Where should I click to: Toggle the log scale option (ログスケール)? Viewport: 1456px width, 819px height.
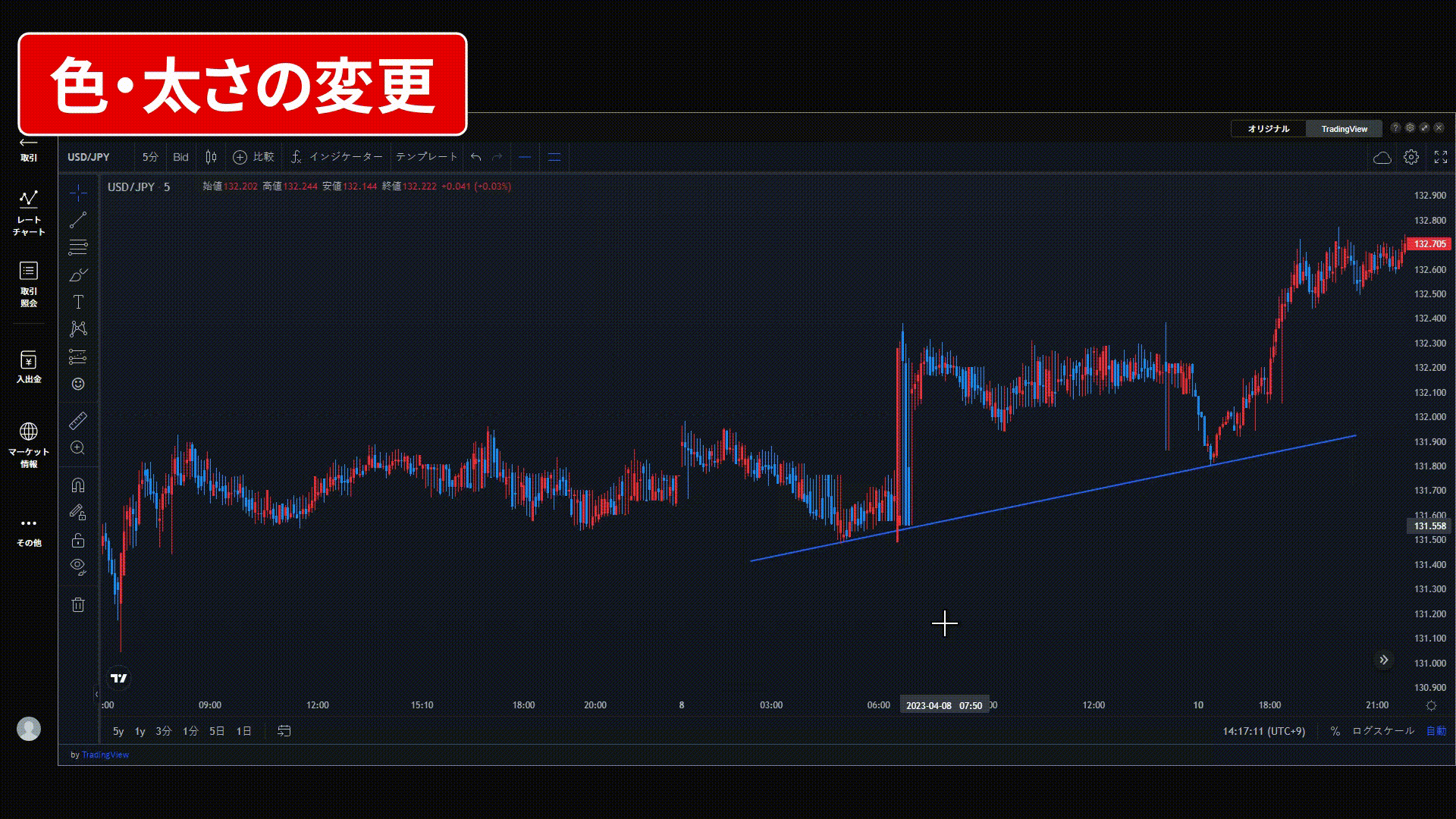click(x=1382, y=731)
